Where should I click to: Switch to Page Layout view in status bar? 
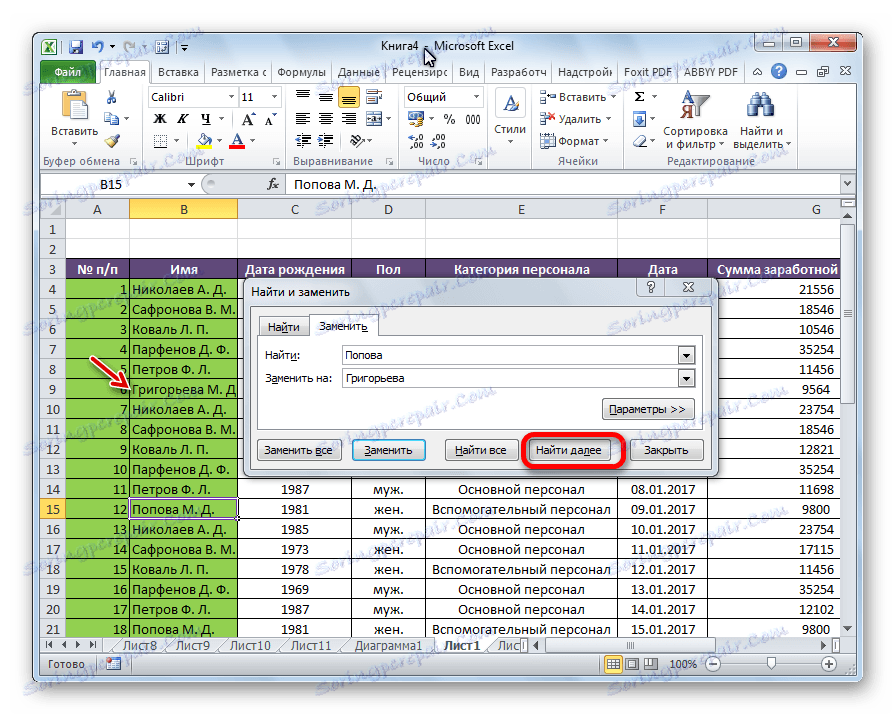pyautogui.click(x=634, y=664)
